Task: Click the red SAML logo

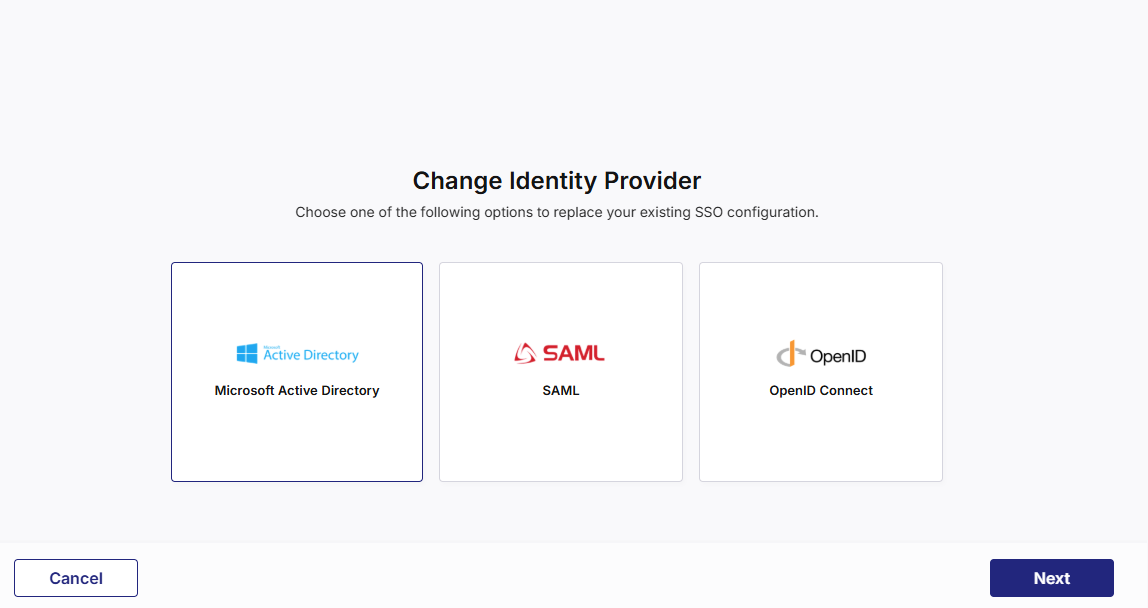Action: pyautogui.click(x=560, y=352)
